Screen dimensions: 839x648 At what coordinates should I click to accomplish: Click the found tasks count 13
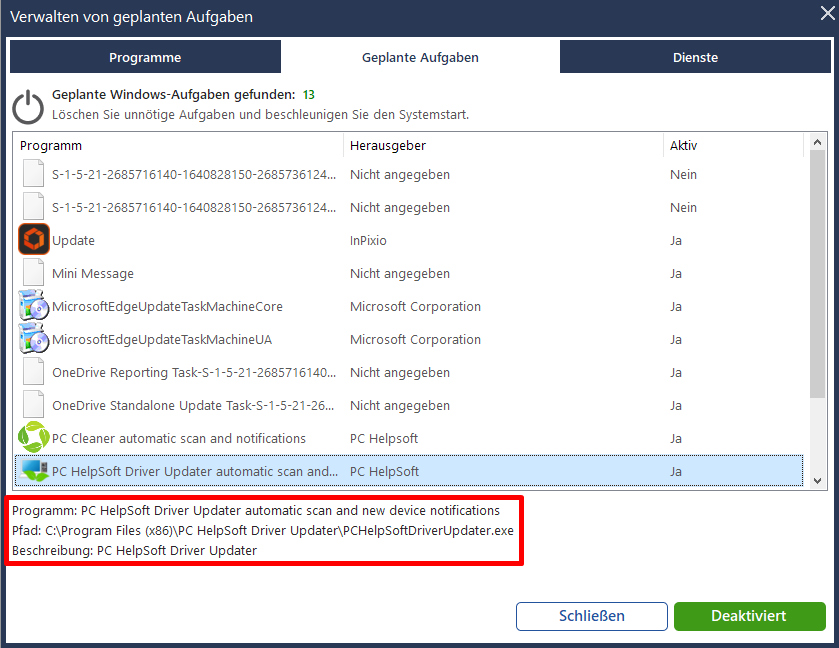click(309, 95)
